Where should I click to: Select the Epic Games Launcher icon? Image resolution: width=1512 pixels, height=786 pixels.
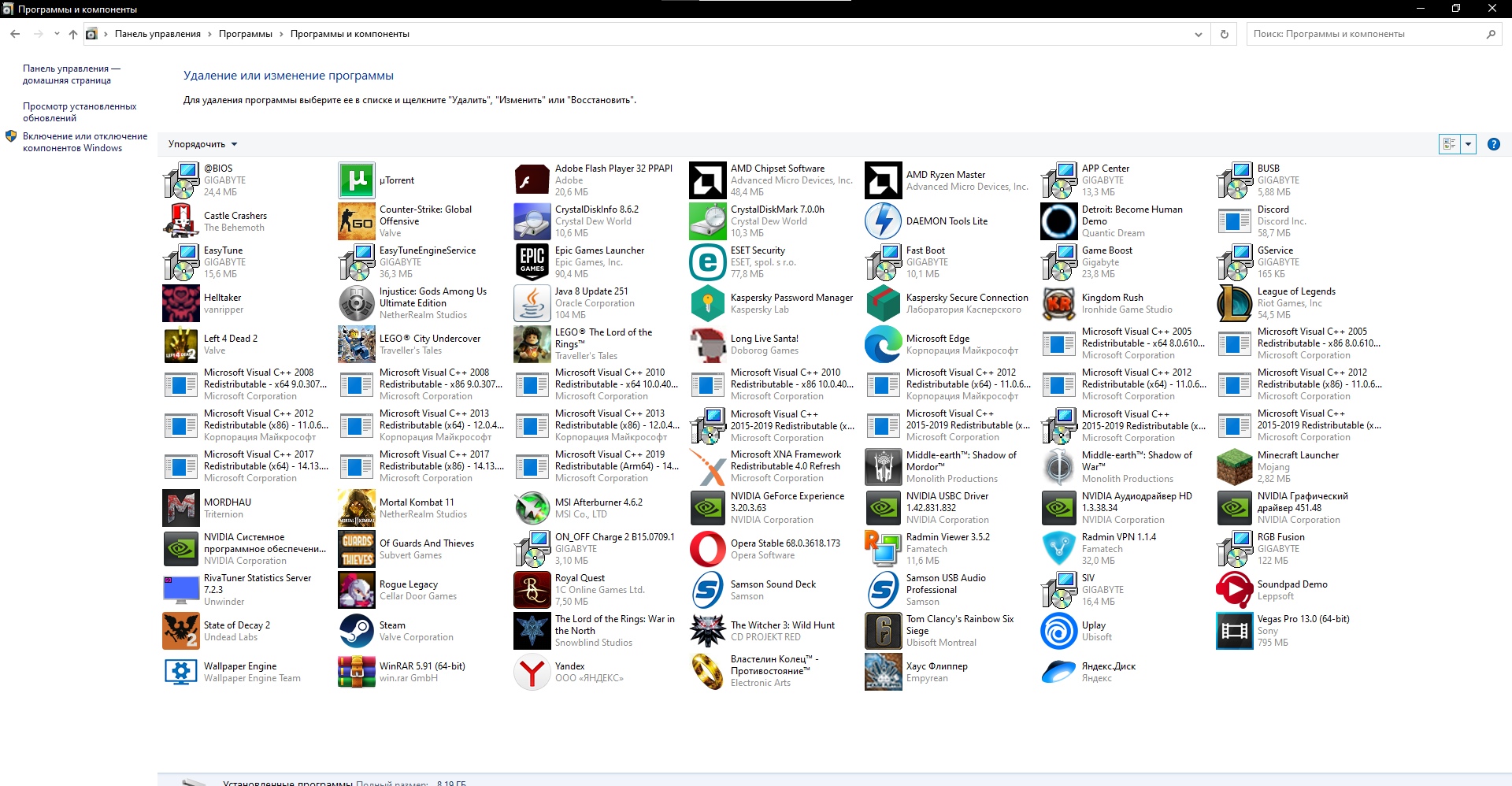pyautogui.click(x=532, y=262)
